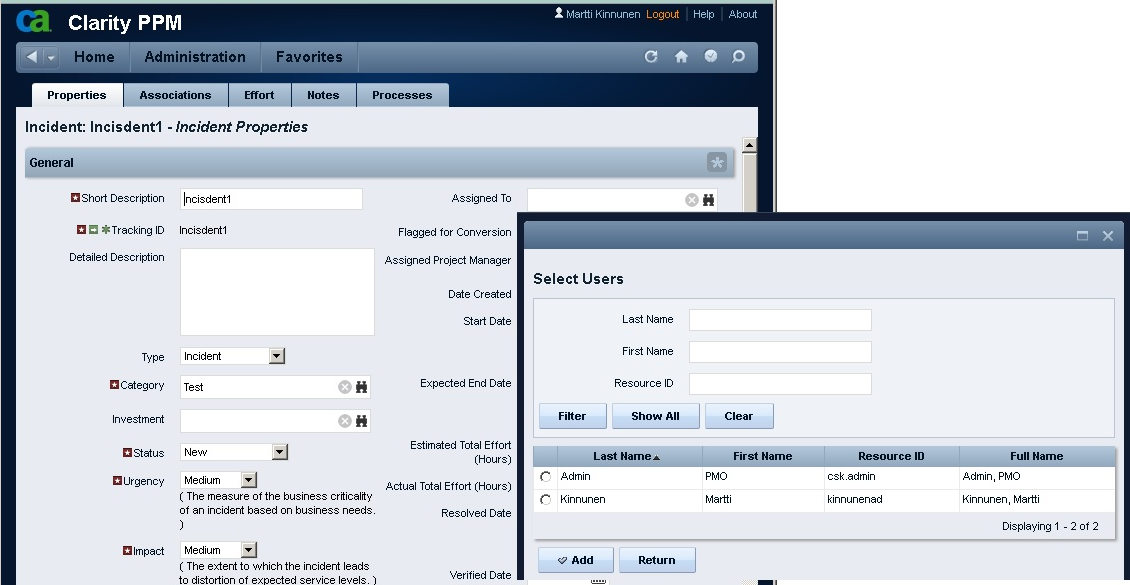Click the back arrow navigation icon
The image size is (1130, 585).
coord(32,57)
